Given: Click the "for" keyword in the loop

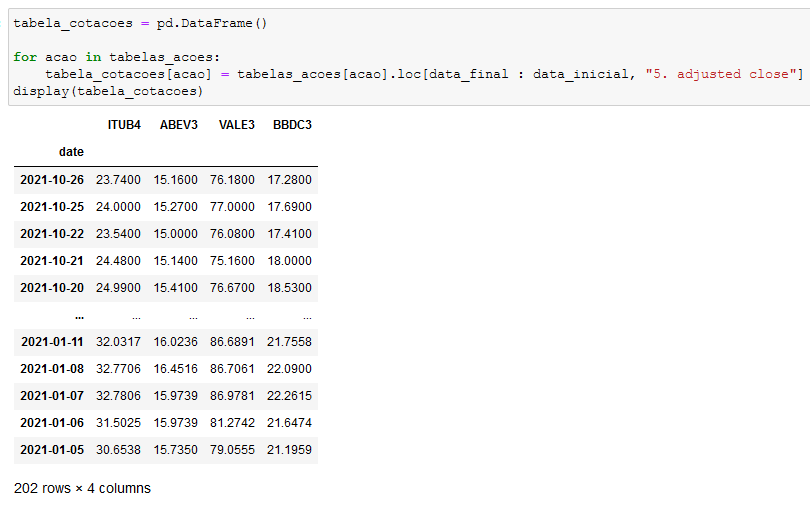Looking at the screenshot, I should click(25, 57).
